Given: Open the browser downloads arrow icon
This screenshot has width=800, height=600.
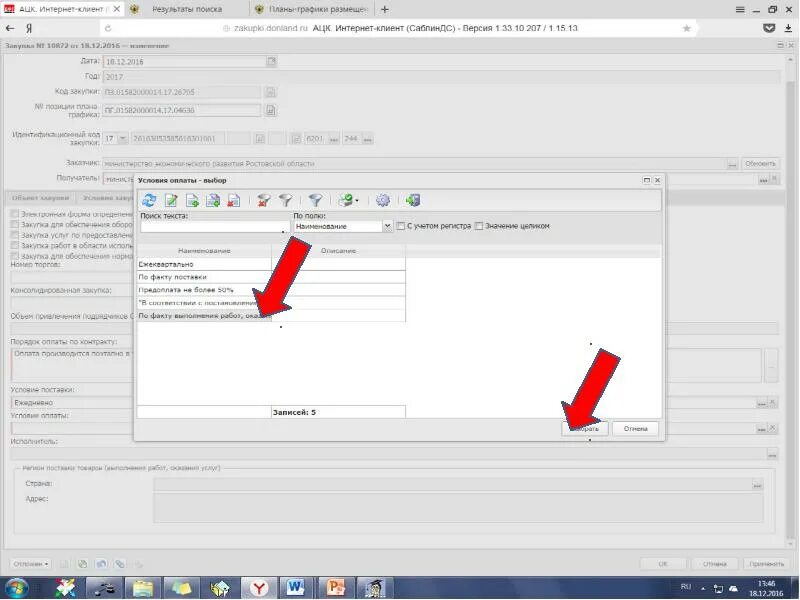Looking at the screenshot, I should (788, 29).
